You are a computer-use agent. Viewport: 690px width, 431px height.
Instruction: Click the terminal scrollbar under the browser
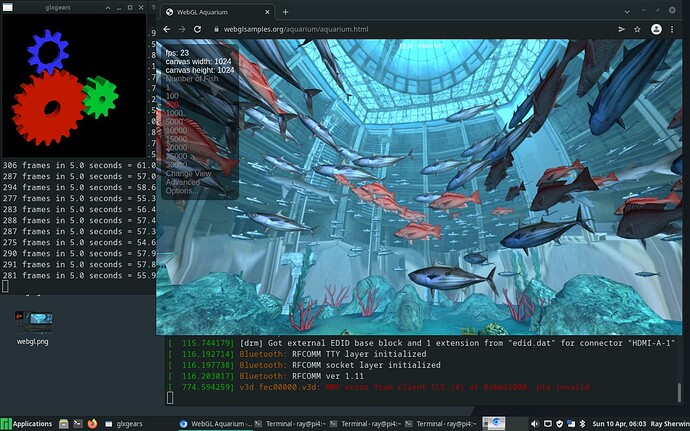[680, 393]
